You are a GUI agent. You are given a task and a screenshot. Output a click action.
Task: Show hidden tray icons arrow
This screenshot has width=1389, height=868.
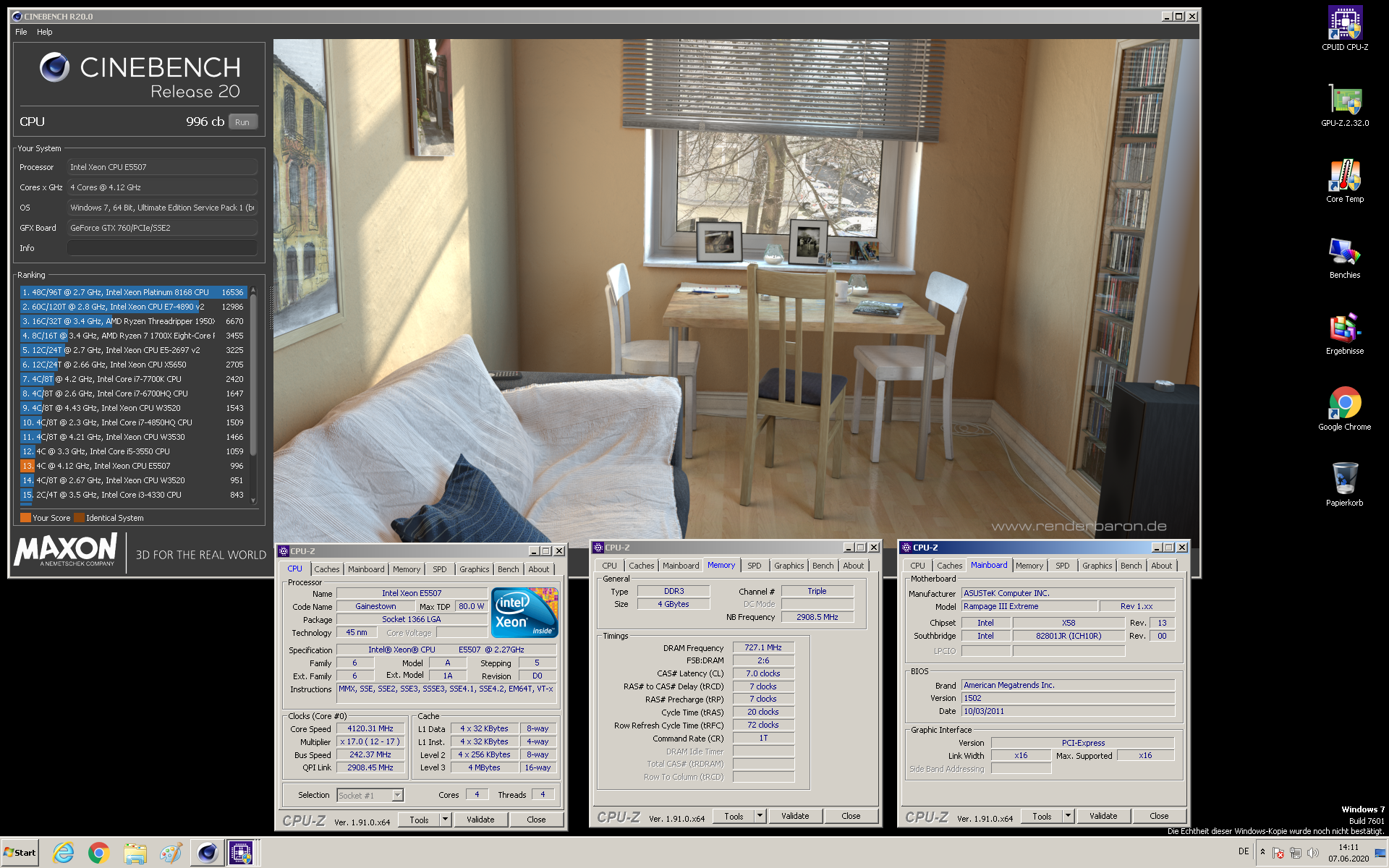[1262, 852]
